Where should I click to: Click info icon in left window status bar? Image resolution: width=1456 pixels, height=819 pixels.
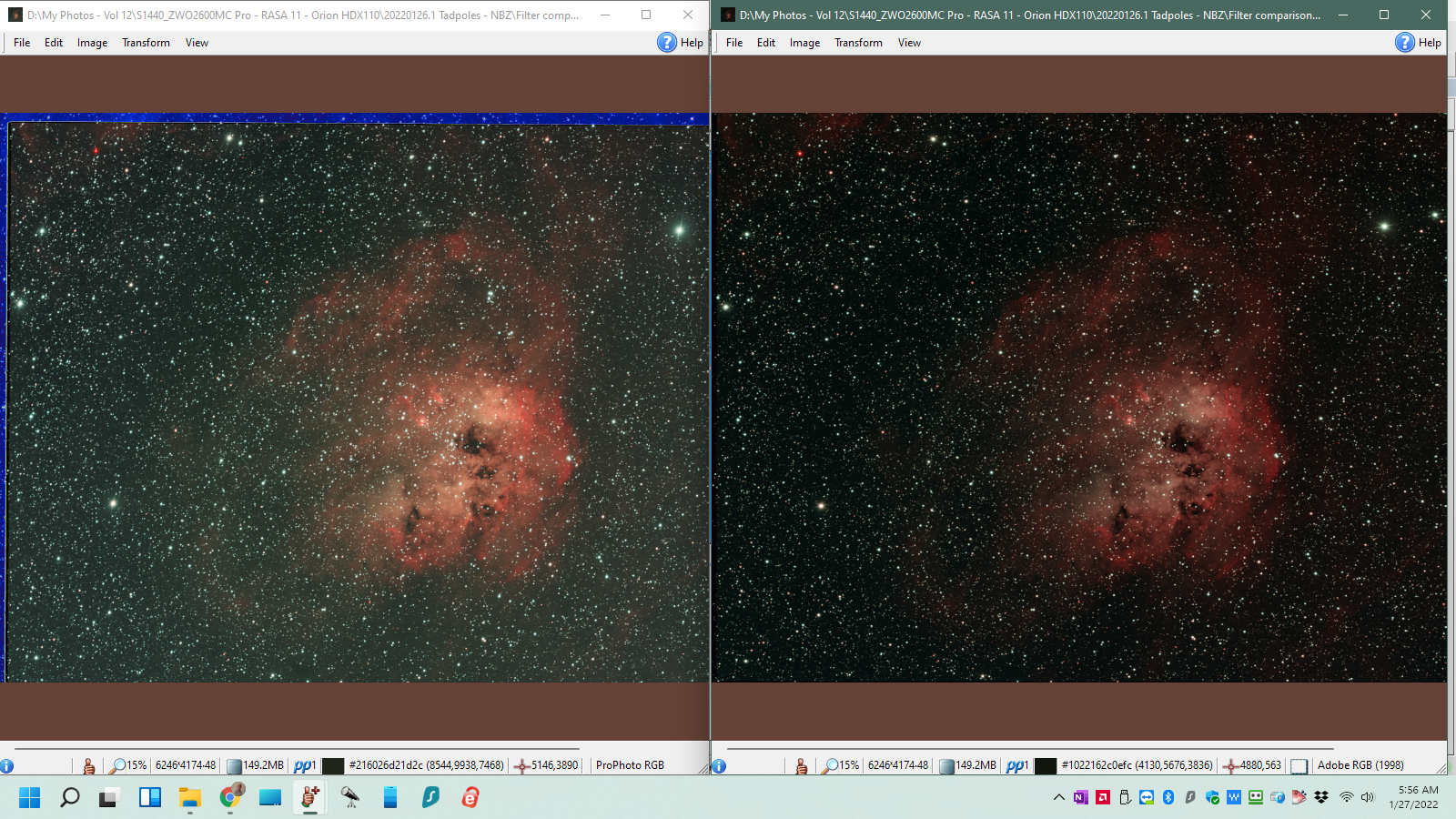(7, 766)
